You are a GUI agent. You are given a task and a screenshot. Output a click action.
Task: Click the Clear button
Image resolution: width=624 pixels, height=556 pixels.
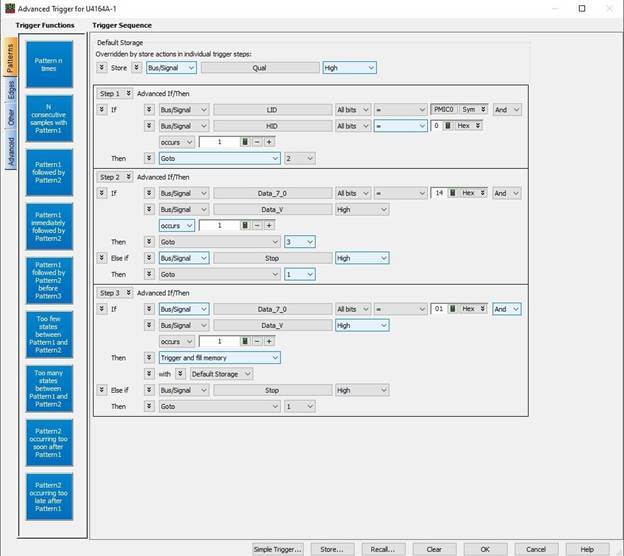[x=434, y=549]
